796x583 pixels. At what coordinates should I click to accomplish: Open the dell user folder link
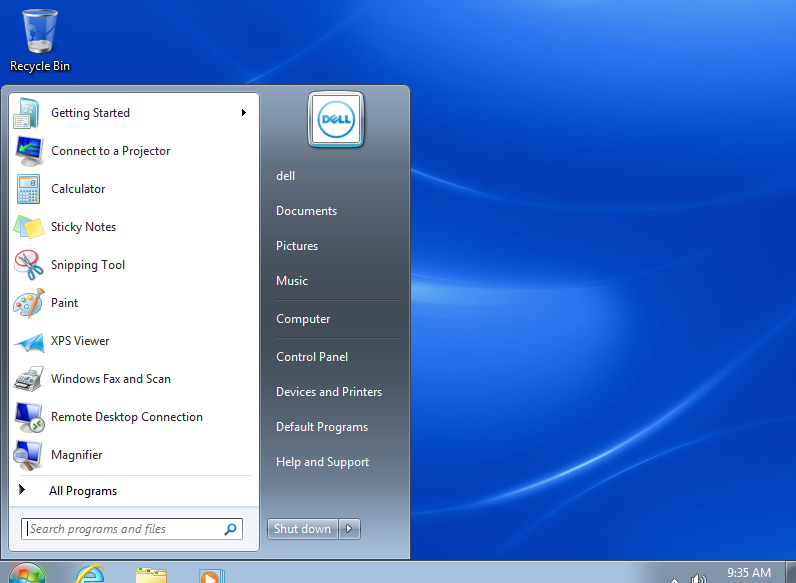(x=285, y=176)
